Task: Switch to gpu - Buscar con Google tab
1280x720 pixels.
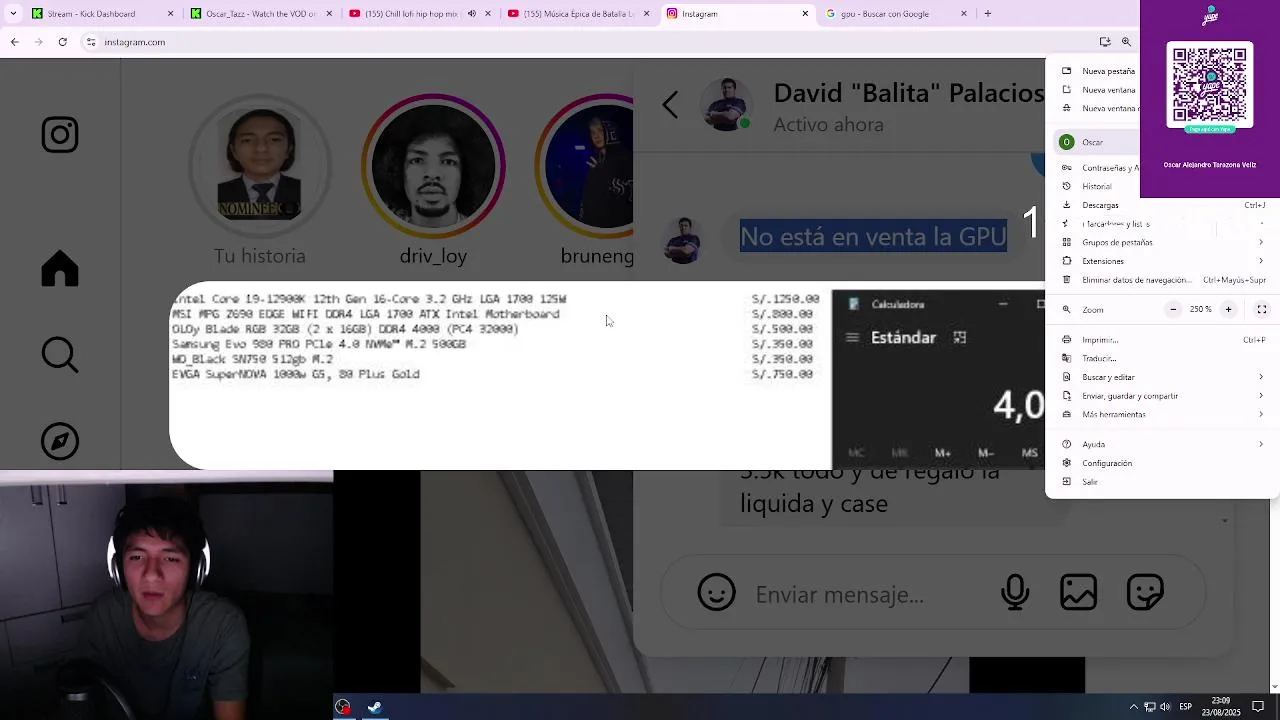Action: coord(896,14)
